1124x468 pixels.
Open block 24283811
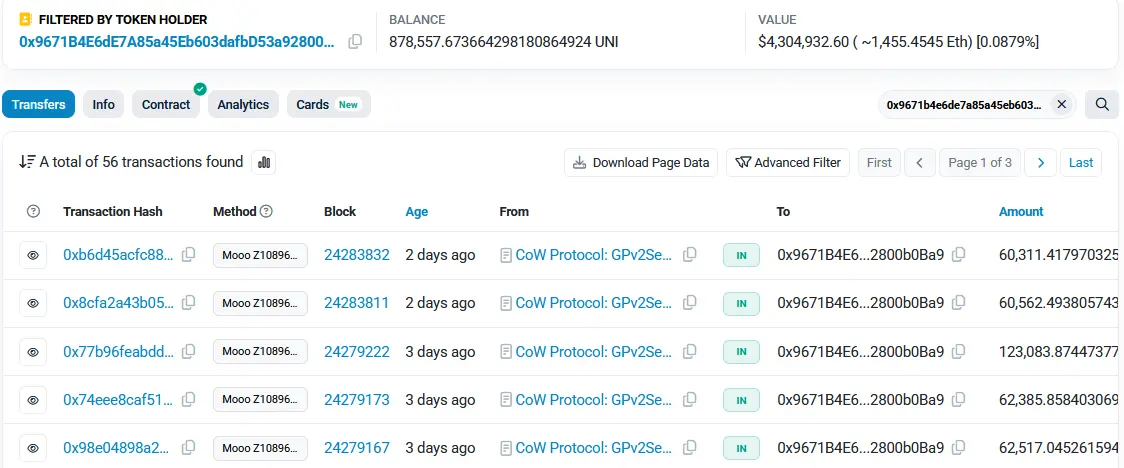point(356,303)
